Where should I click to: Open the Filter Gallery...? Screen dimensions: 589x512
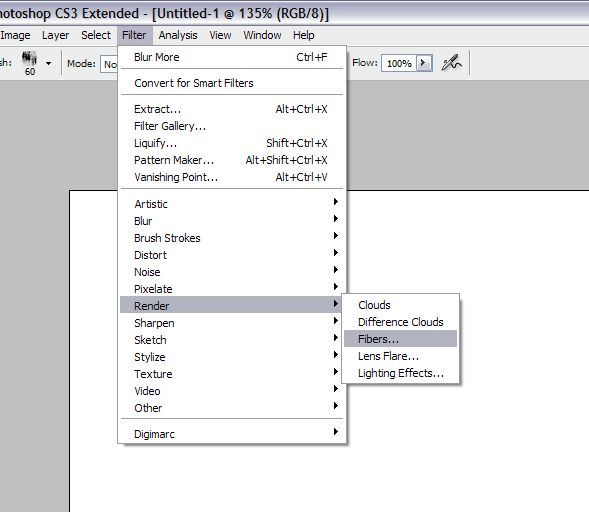pyautogui.click(x=231, y=126)
